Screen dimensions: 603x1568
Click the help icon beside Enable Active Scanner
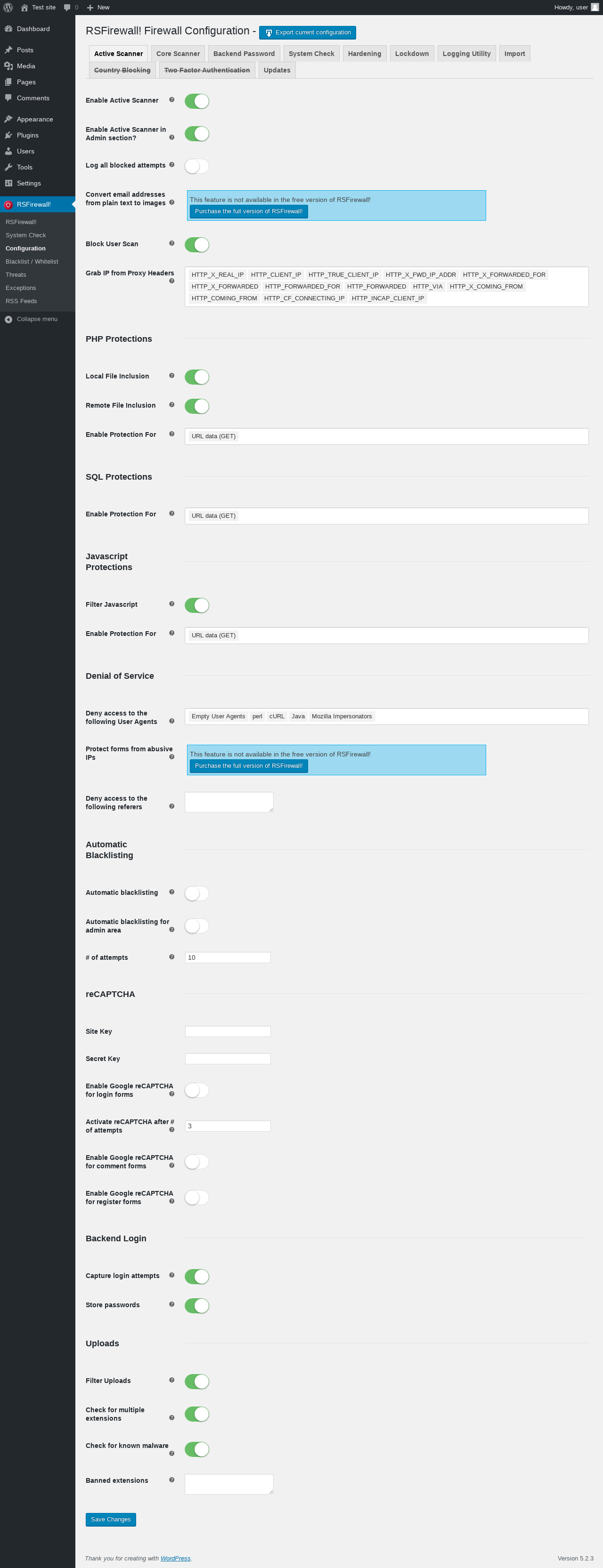172,100
